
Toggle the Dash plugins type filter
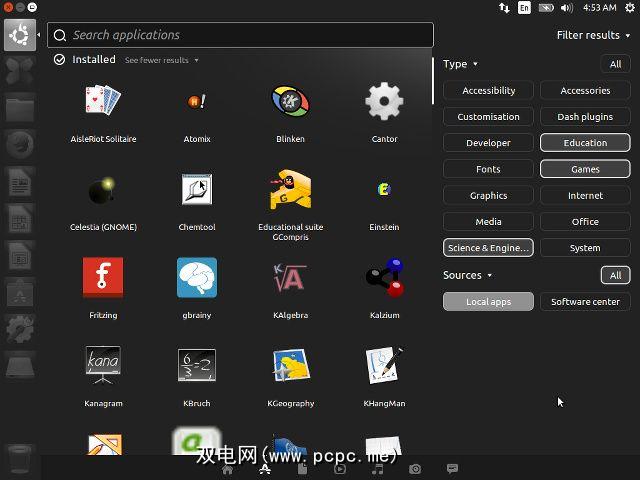585,117
